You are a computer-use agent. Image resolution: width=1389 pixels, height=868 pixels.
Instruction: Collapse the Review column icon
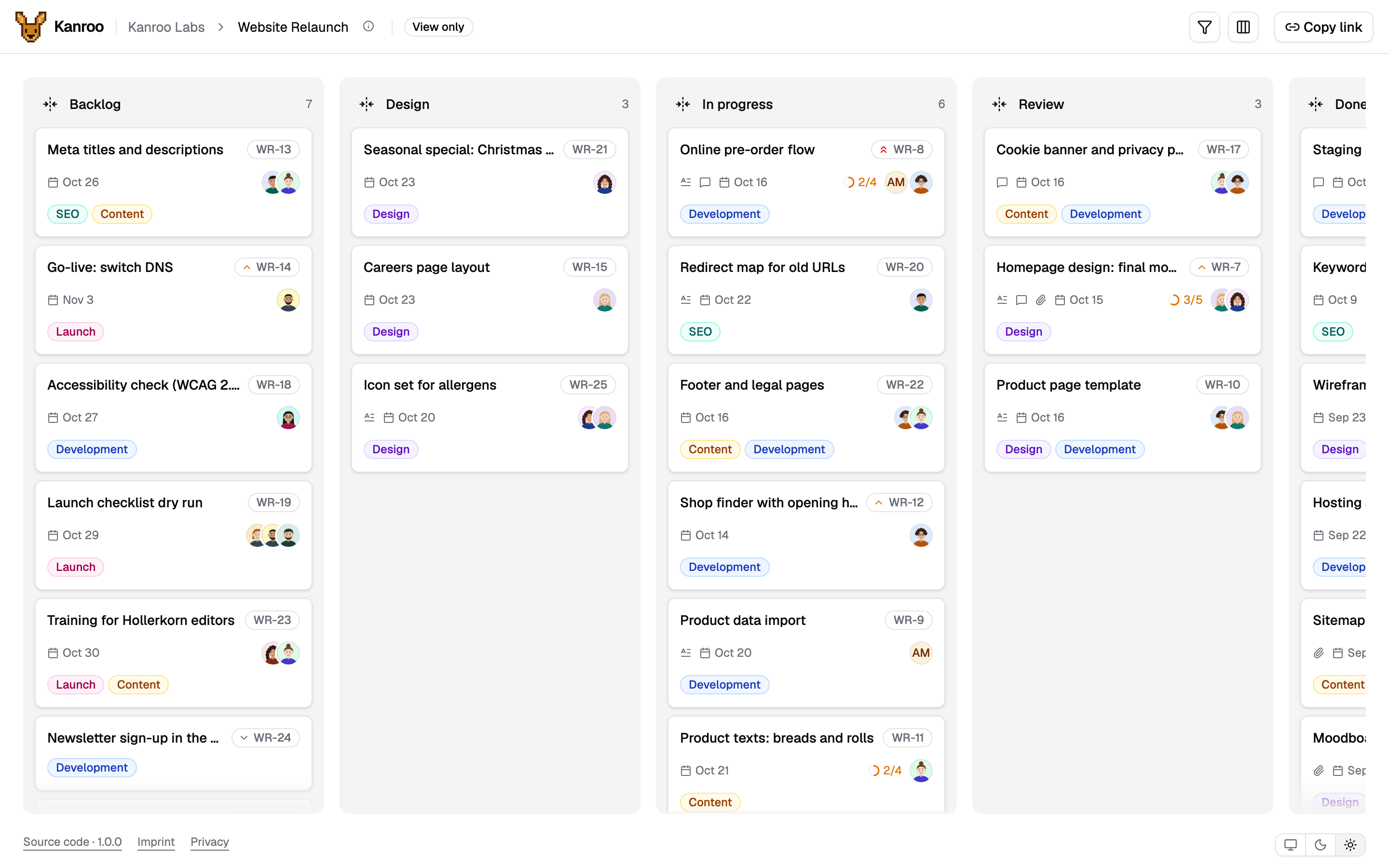[999, 104]
